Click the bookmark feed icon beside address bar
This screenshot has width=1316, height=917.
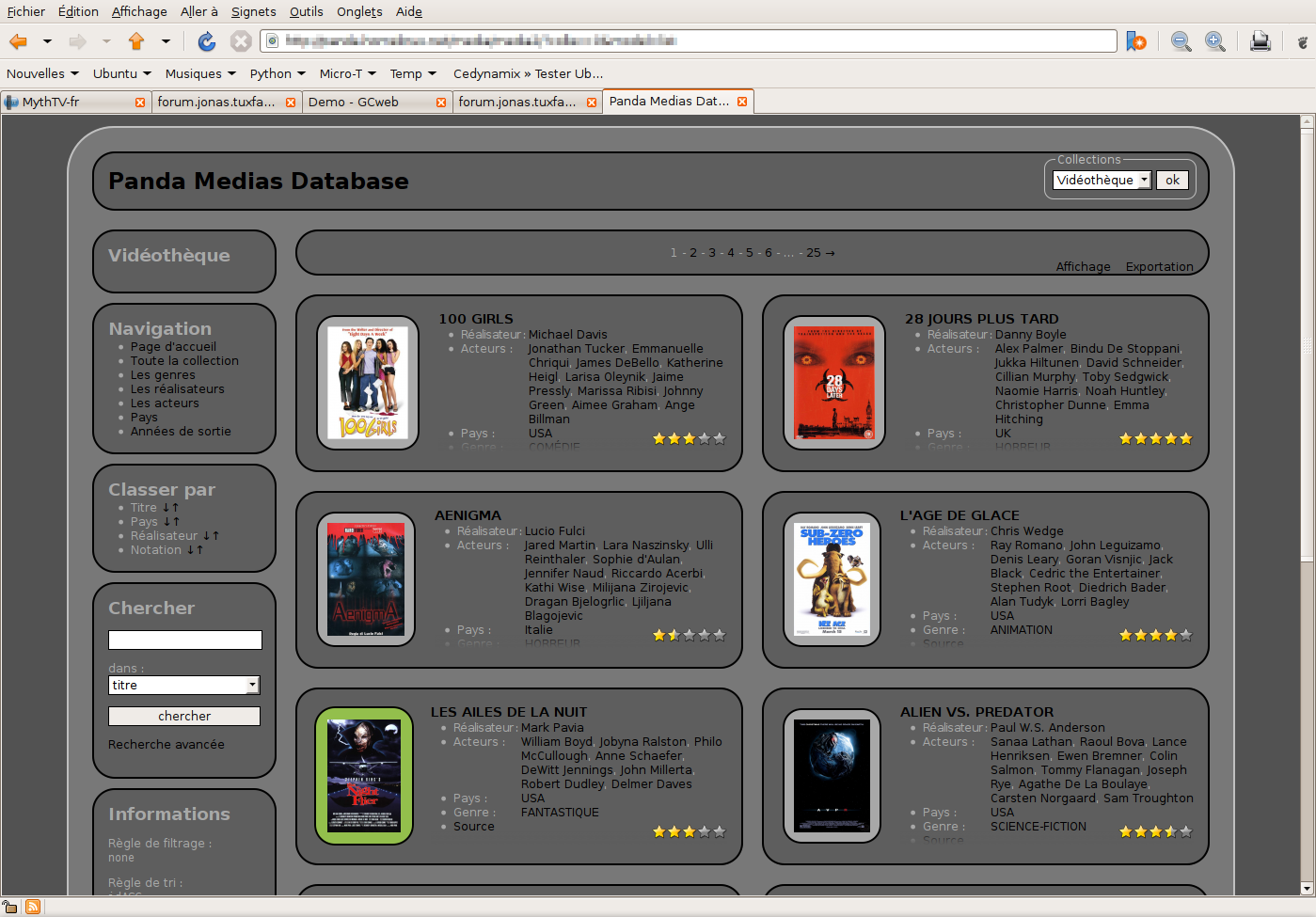pos(1136,41)
